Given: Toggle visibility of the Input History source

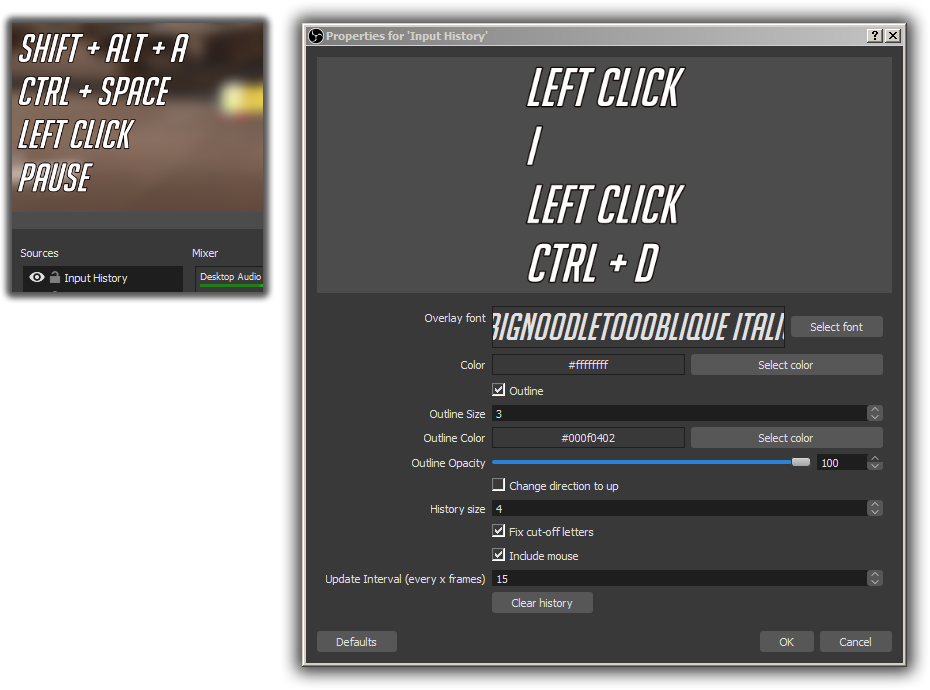Looking at the screenshot, I should click(36, 277).
